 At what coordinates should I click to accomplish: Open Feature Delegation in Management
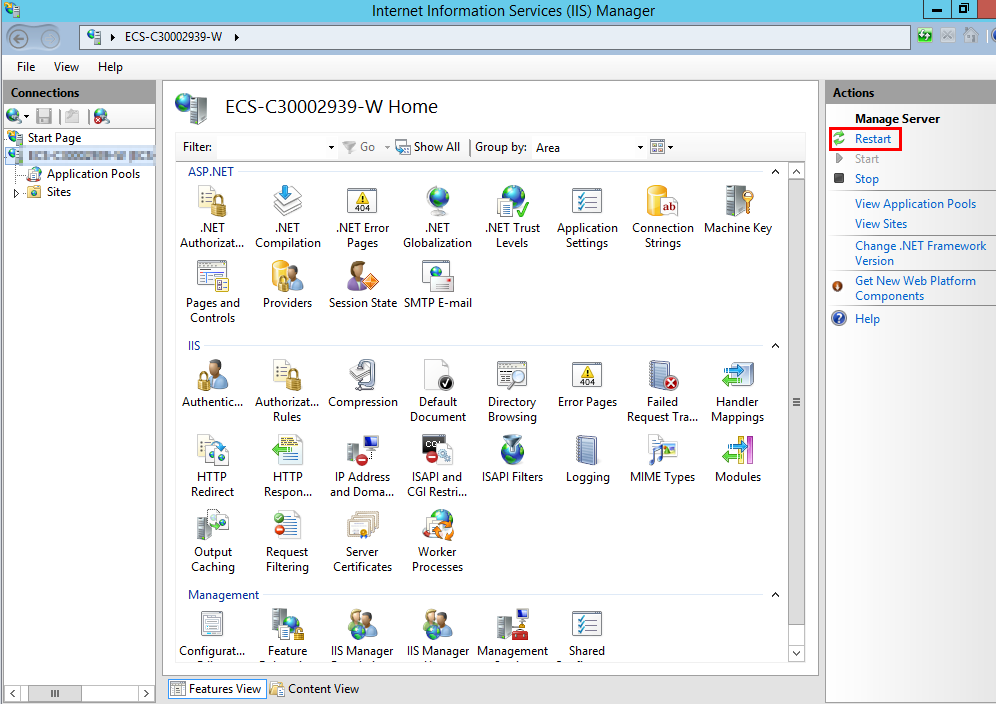pos(287,634)
